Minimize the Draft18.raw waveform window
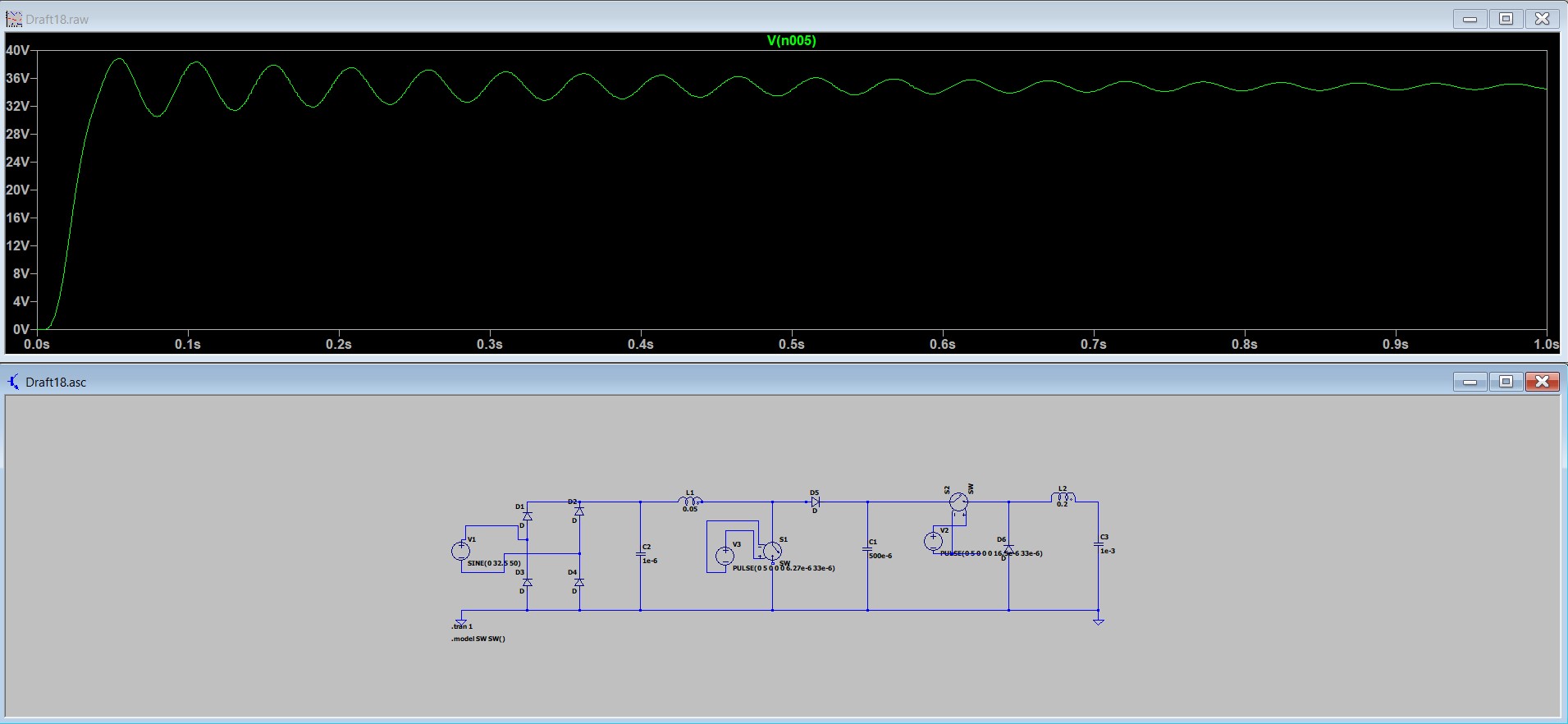This screenshot has width=1568, height=724. [x=1470, y=19]
